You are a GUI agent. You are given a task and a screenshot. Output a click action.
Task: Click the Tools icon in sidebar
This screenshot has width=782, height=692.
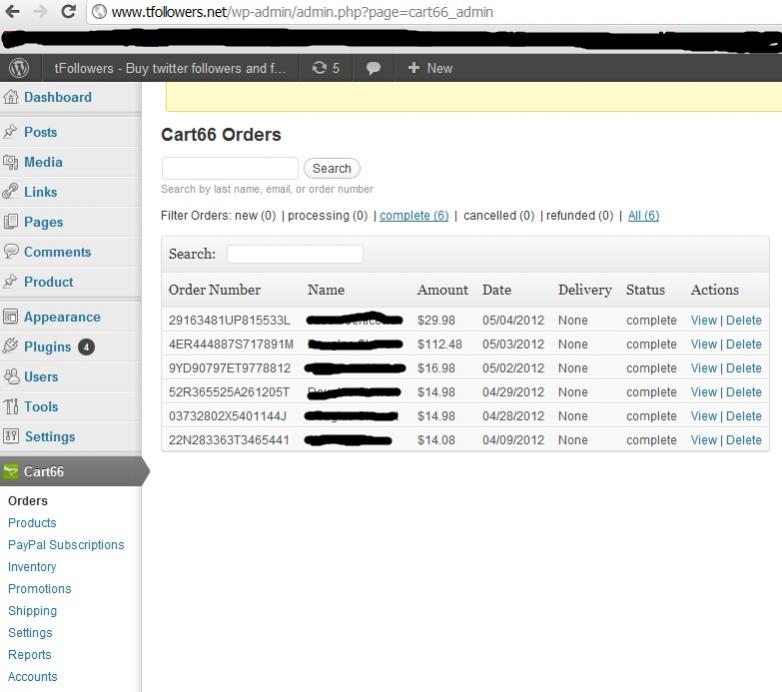click(x=10, y=406)
